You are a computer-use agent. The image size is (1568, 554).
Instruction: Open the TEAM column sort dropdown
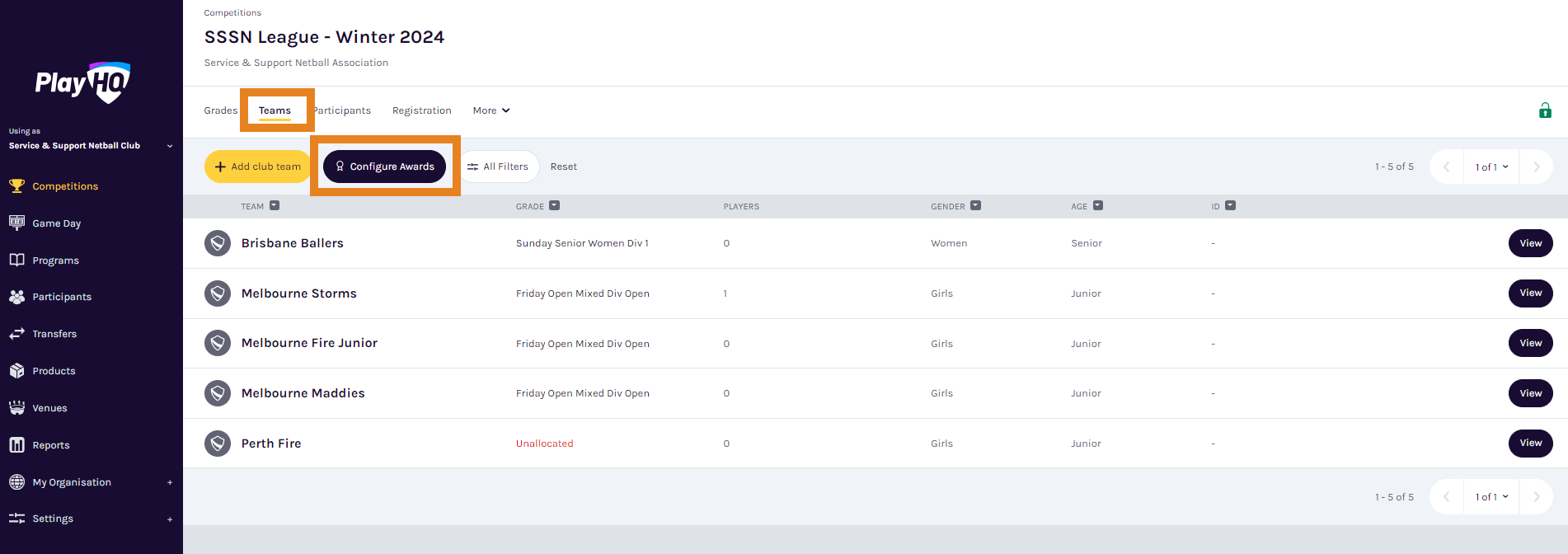coord(275,206)
